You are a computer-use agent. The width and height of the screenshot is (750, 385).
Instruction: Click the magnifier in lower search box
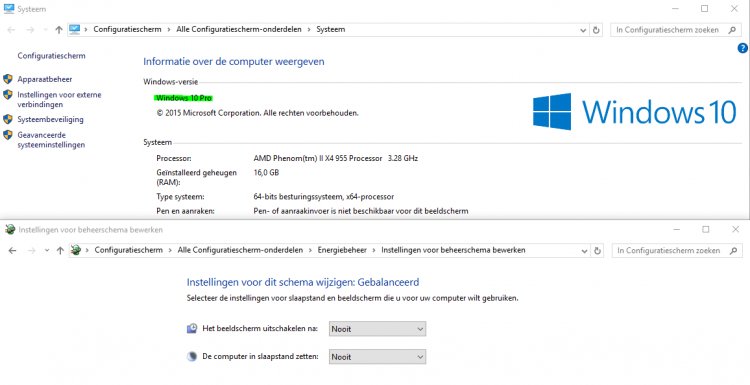point(733,251)
